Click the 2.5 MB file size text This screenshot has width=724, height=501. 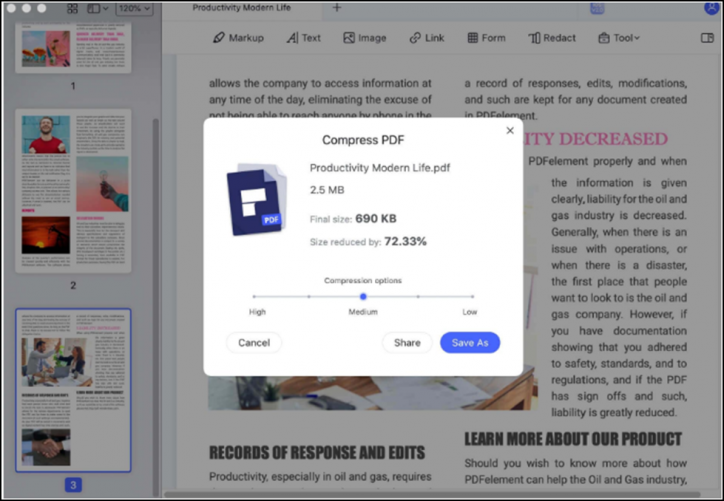click(327, 190)
